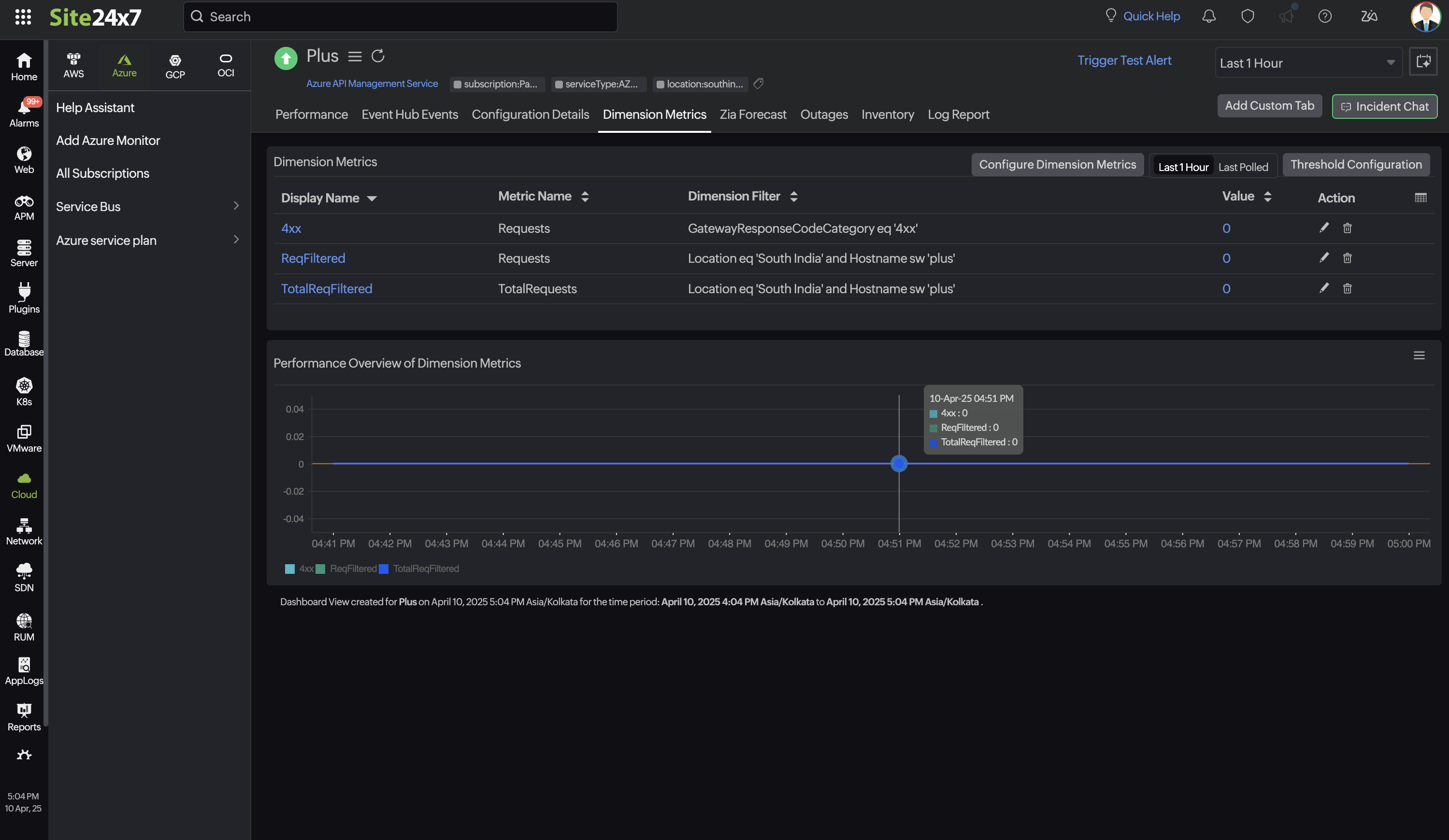Click the edit pencil for 4xx row
The image size is (1449, 840).
[1324, 228]
